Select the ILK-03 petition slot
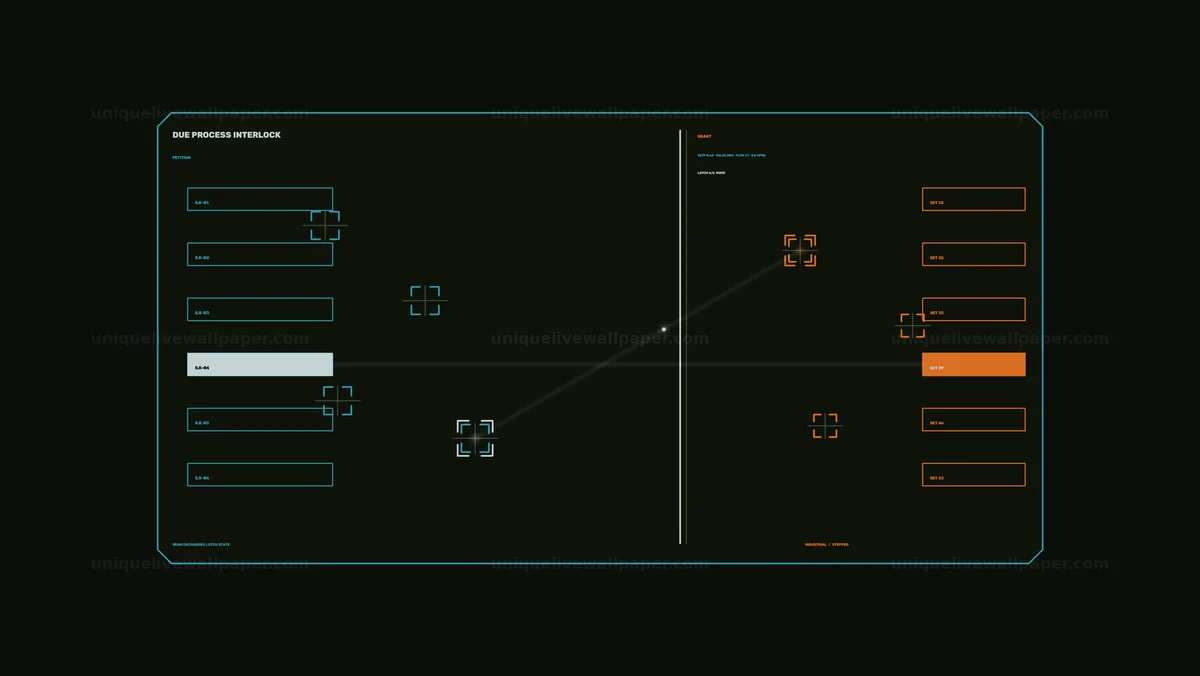This screenshot has width=1200, height=676. [260, 309]
